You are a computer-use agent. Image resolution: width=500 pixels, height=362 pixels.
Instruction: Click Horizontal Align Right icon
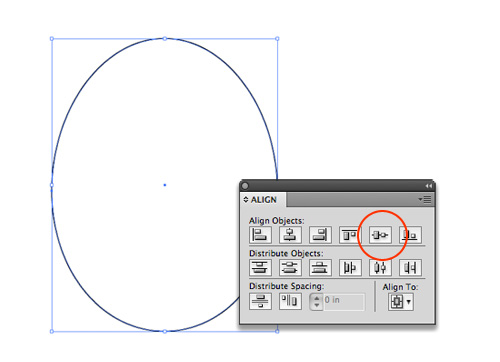pos(320,235)
